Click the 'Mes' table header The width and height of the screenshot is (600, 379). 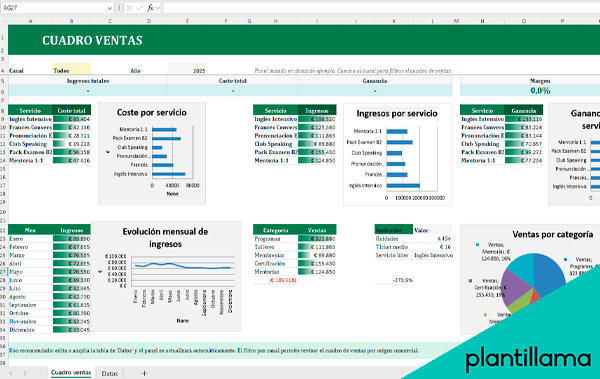click(x=30, y=230)
